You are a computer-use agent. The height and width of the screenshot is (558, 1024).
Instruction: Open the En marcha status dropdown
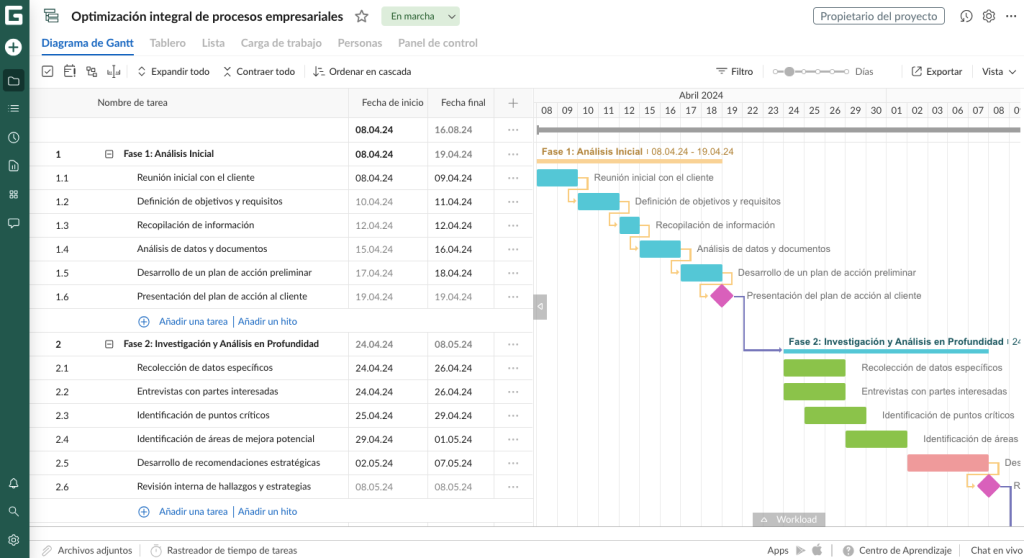(421, 16)
